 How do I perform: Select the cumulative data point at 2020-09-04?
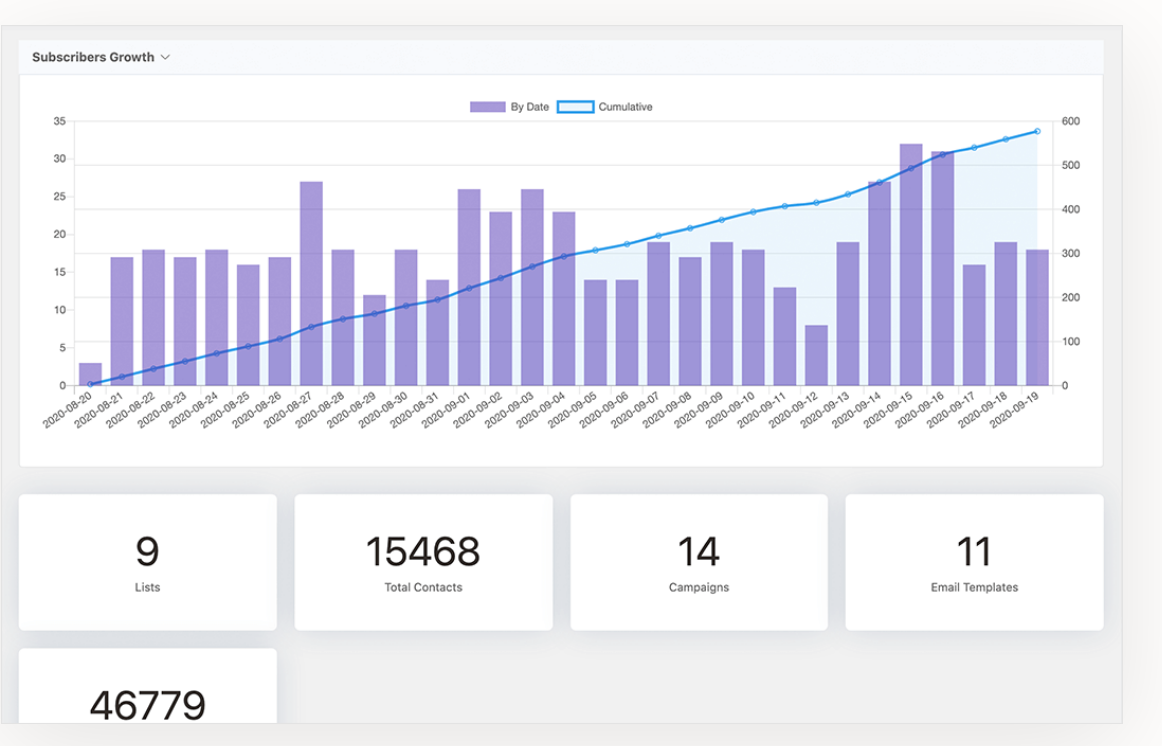564,254
